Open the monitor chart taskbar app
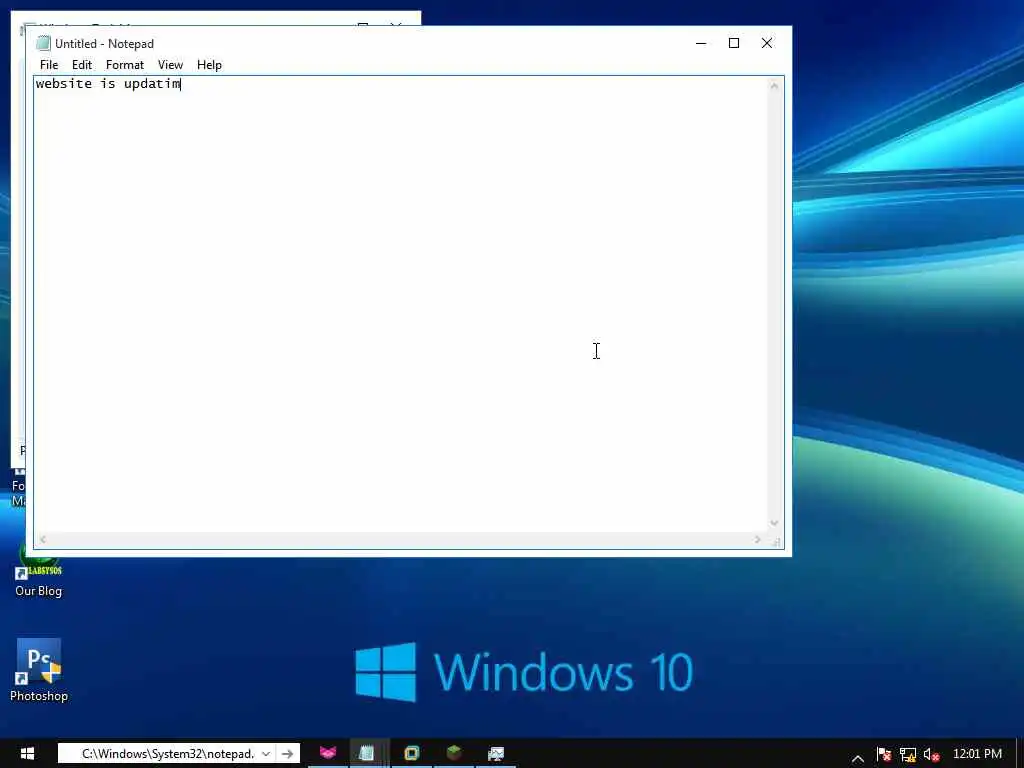Screen dimensions: 1024x768 tap(496, 754)
